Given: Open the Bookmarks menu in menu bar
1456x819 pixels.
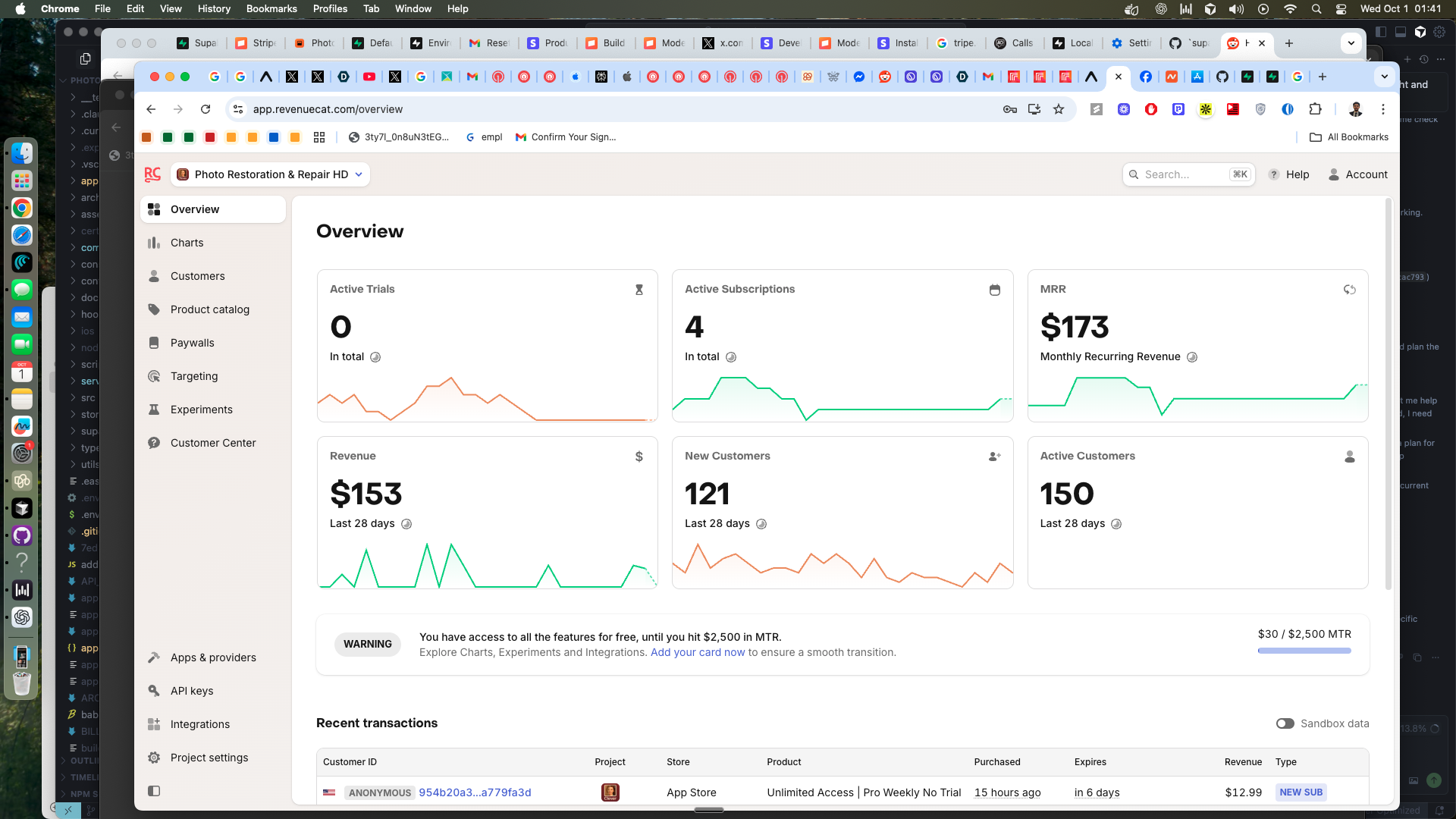Looking at the screenshot, I should (271, 8).
